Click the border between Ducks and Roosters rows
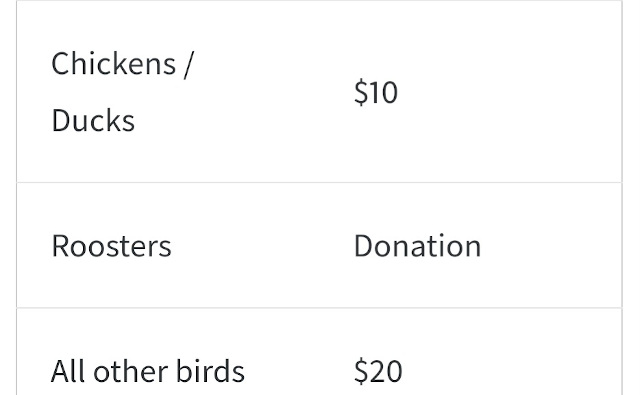This screenshot has width=640, height=395. [319, 182]
